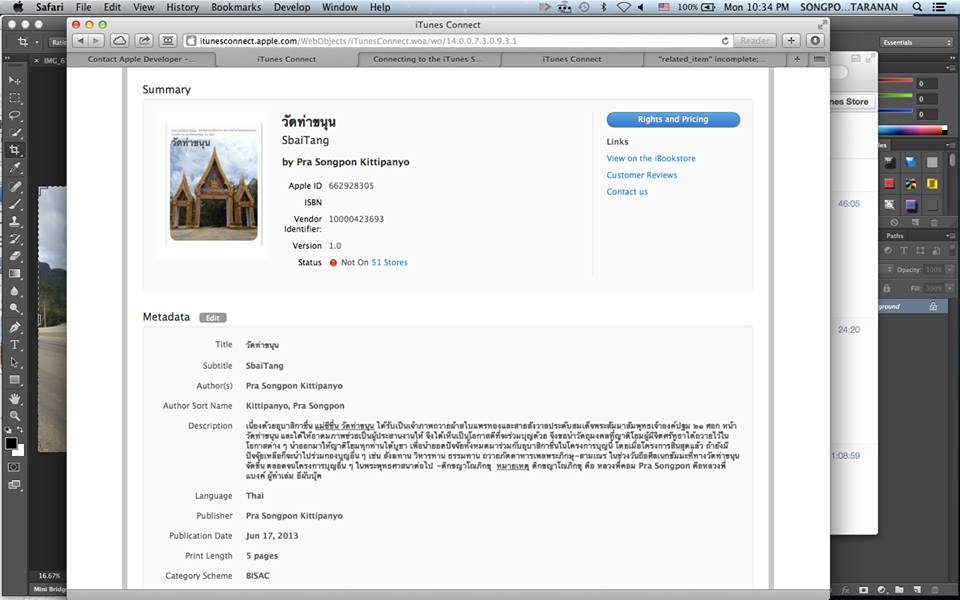Viewport: 960px width, 600px height.
Task: Click yellow style swatch in Photoshop Styles
Action: click(932, 184)
